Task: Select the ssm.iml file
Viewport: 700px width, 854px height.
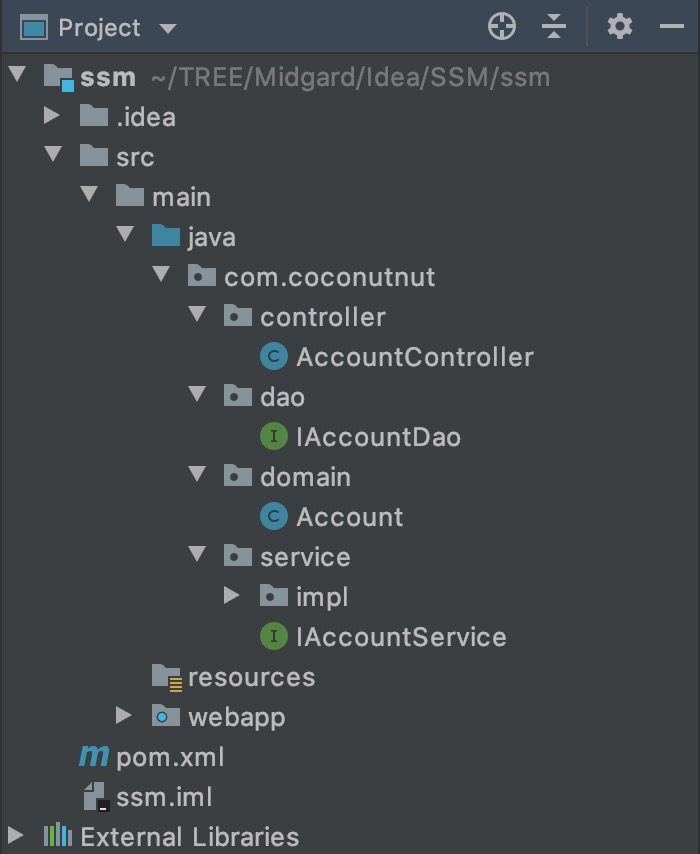Action: coord(163,797)
